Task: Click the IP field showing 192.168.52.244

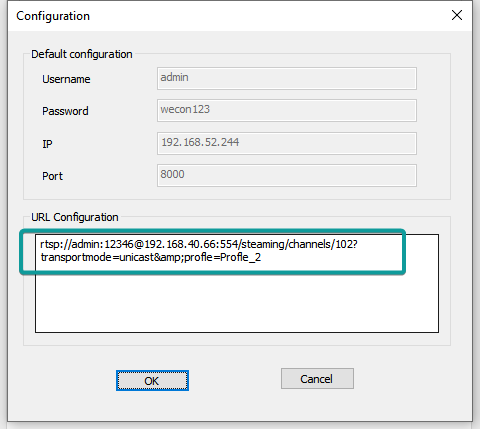Action: coord(287,143)
